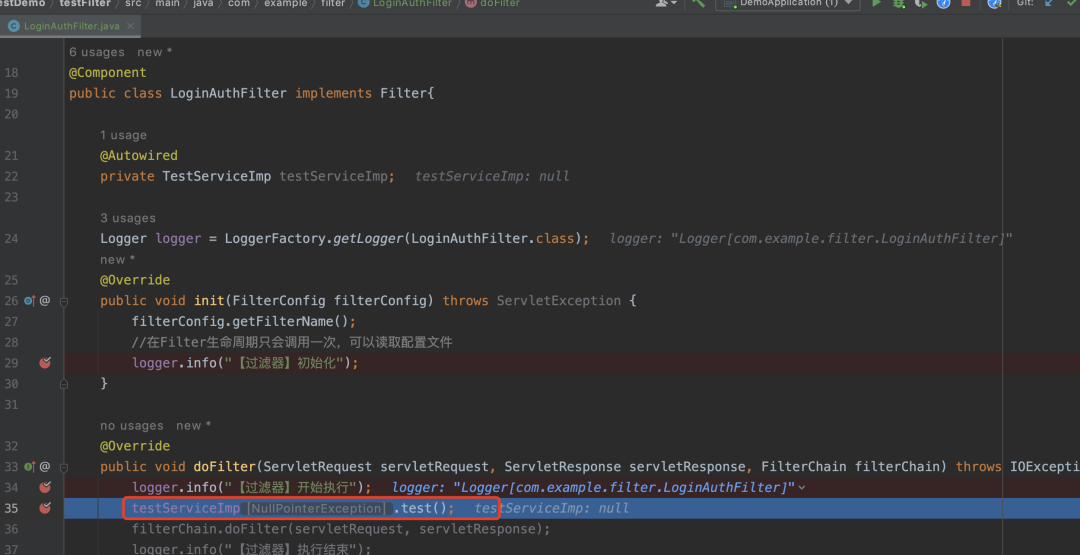This screenshot has height=555, width=1080.
Task: Start debugging with the bug icon
Action: tap(898, 3)
